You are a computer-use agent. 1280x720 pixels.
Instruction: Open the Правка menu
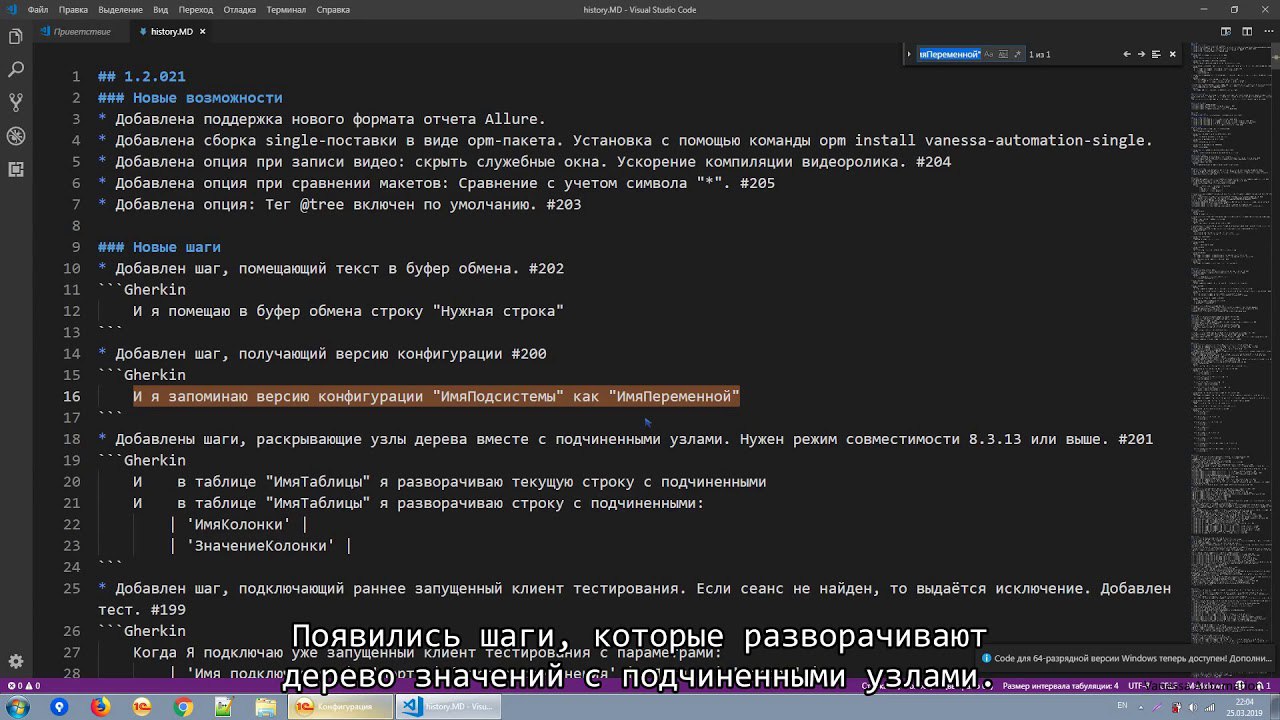point(73,10)
